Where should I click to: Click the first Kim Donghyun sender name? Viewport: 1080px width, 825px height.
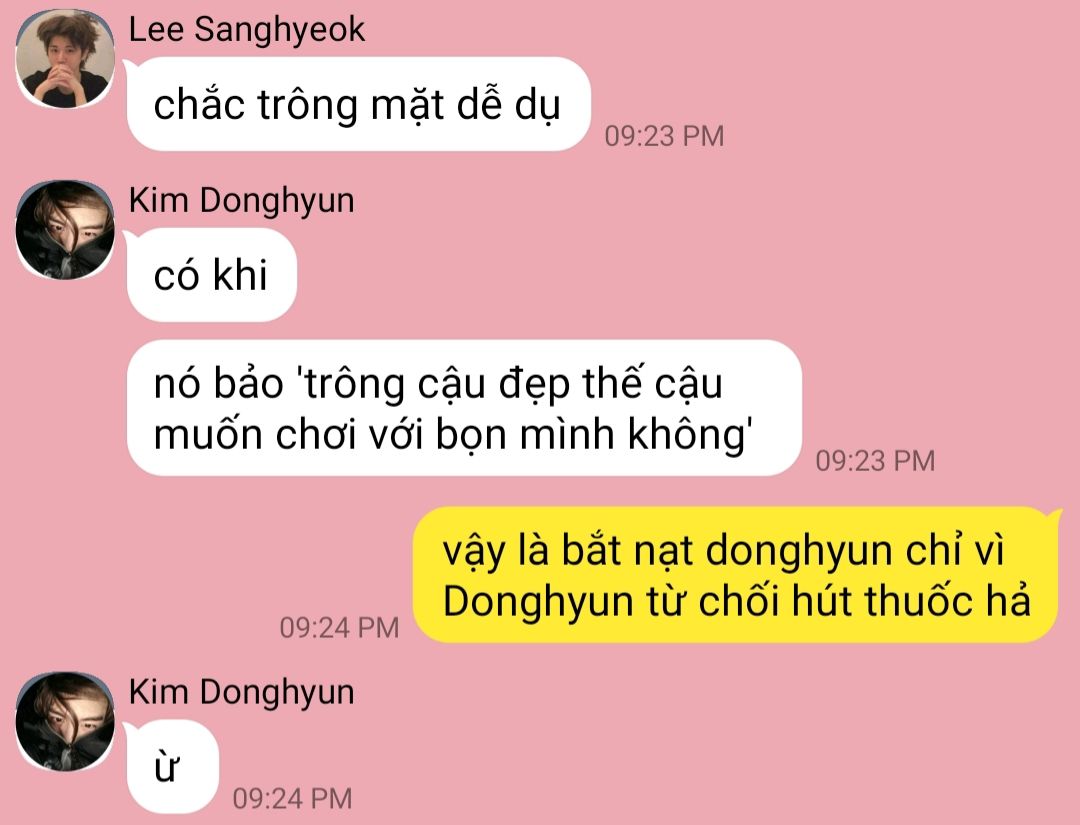point(242,201)
